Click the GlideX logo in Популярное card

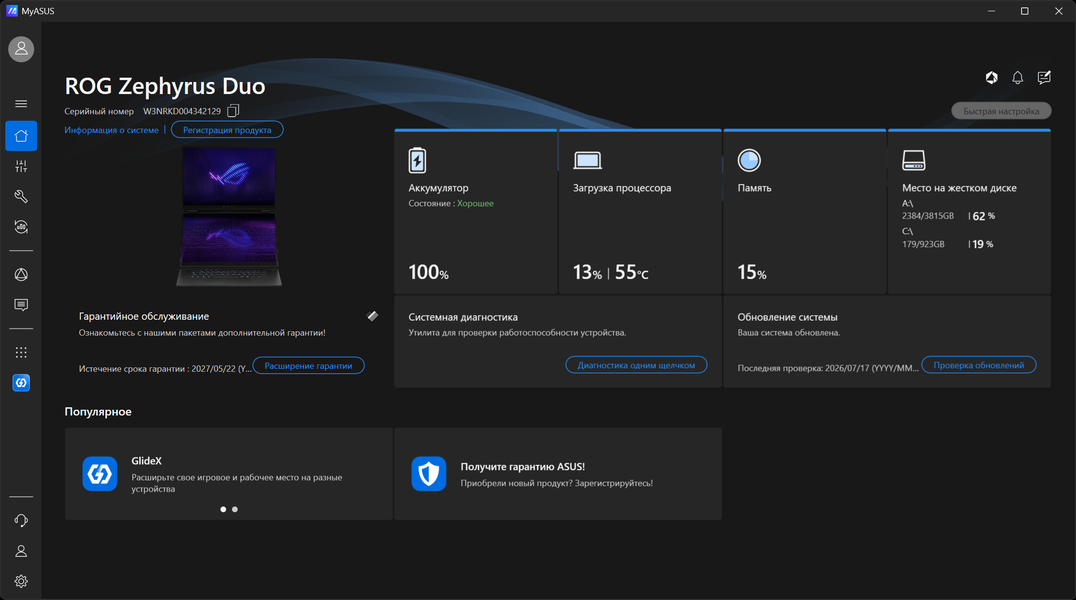point(100,474)
